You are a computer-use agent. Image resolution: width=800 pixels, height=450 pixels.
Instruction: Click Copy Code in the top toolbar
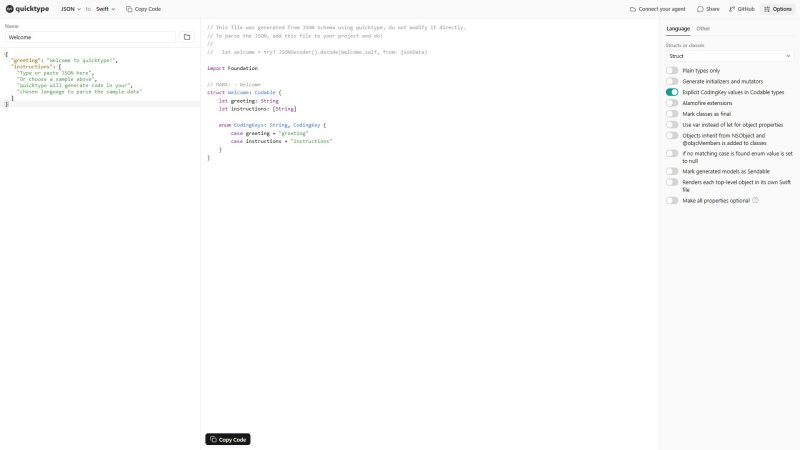[143, 9]
